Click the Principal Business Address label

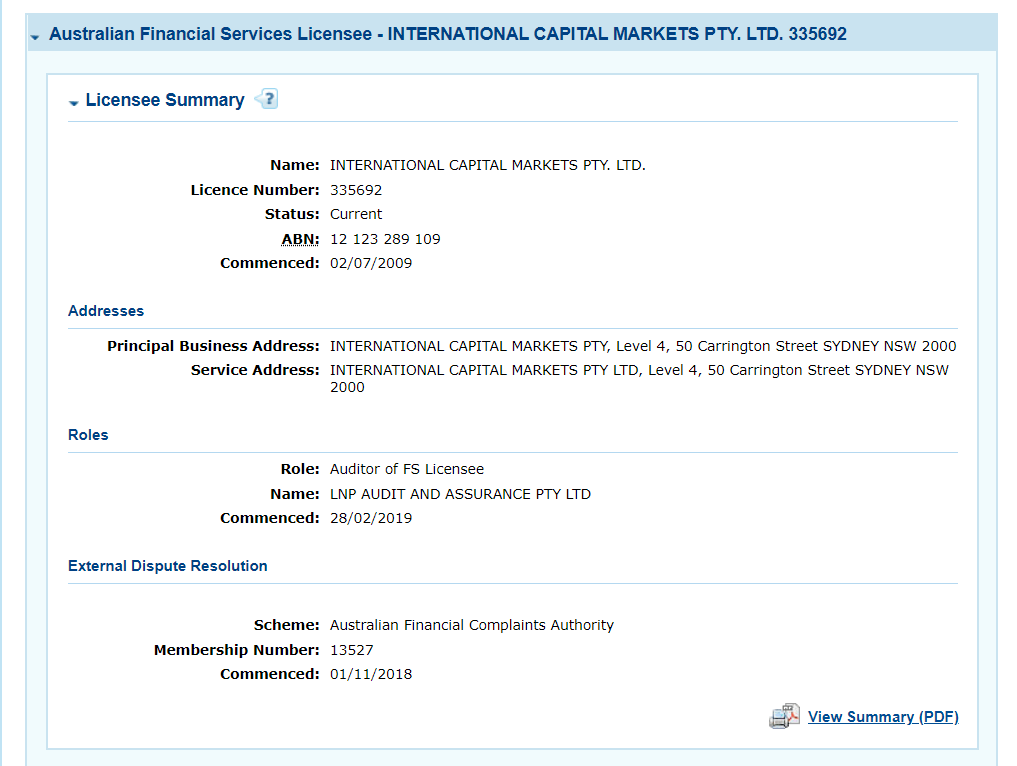[x=213, y=346]
